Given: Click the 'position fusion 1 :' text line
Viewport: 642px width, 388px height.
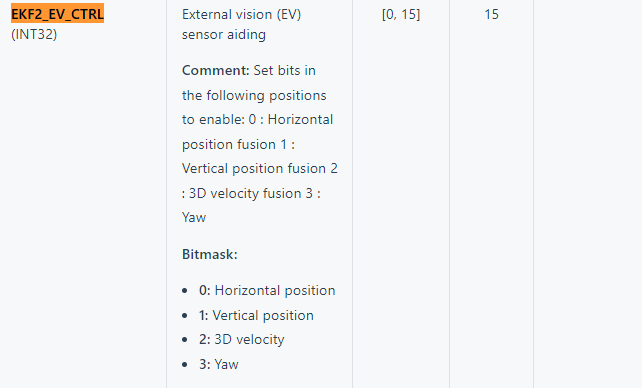Looking at the screenshot, I should (238, 144).
